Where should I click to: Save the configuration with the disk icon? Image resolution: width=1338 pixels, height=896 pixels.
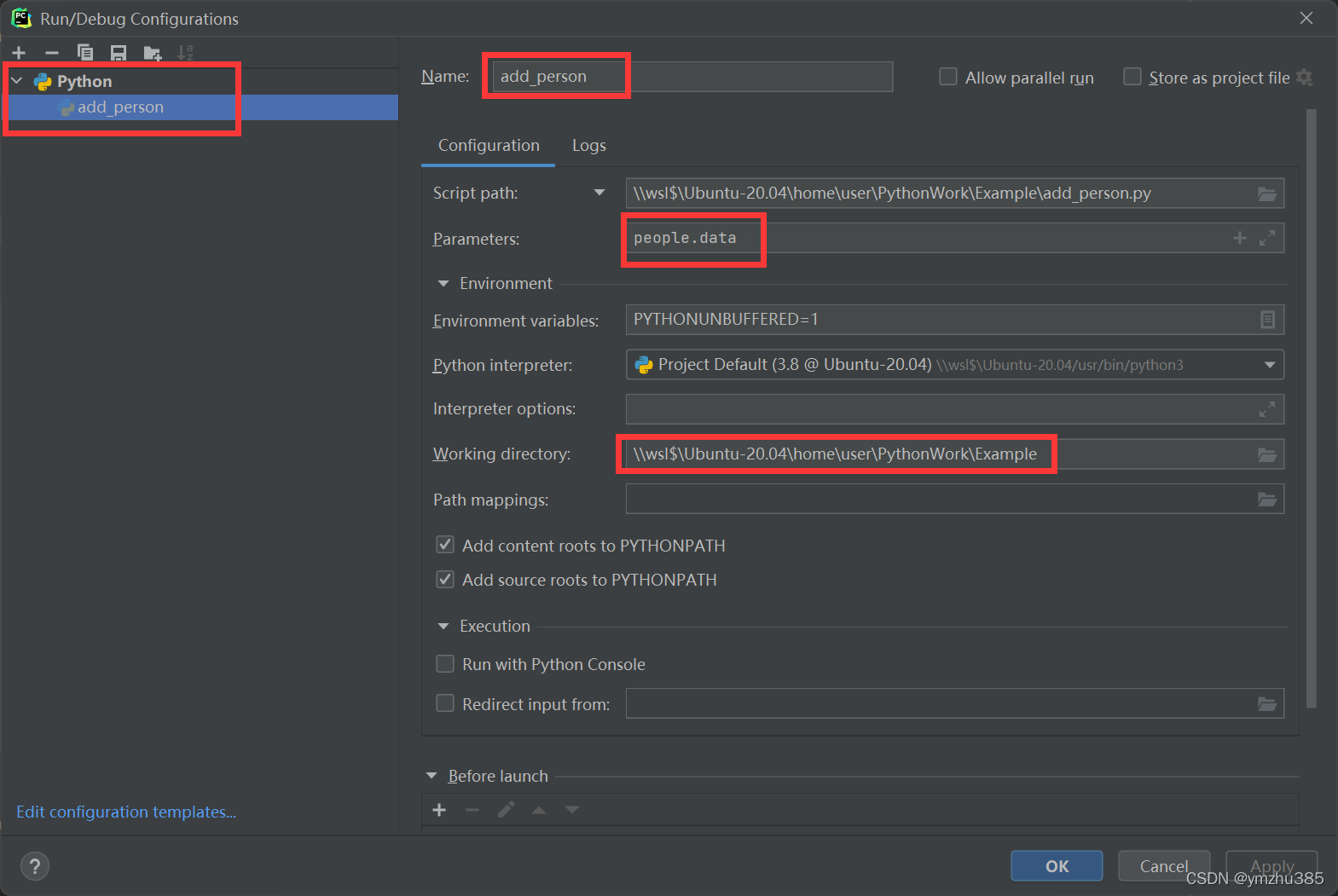119,53
